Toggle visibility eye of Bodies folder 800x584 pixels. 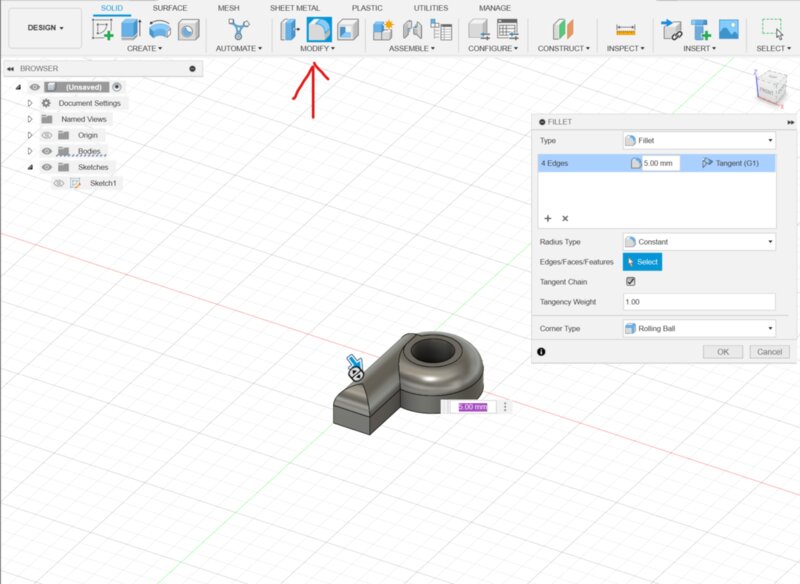click(47, 151)
